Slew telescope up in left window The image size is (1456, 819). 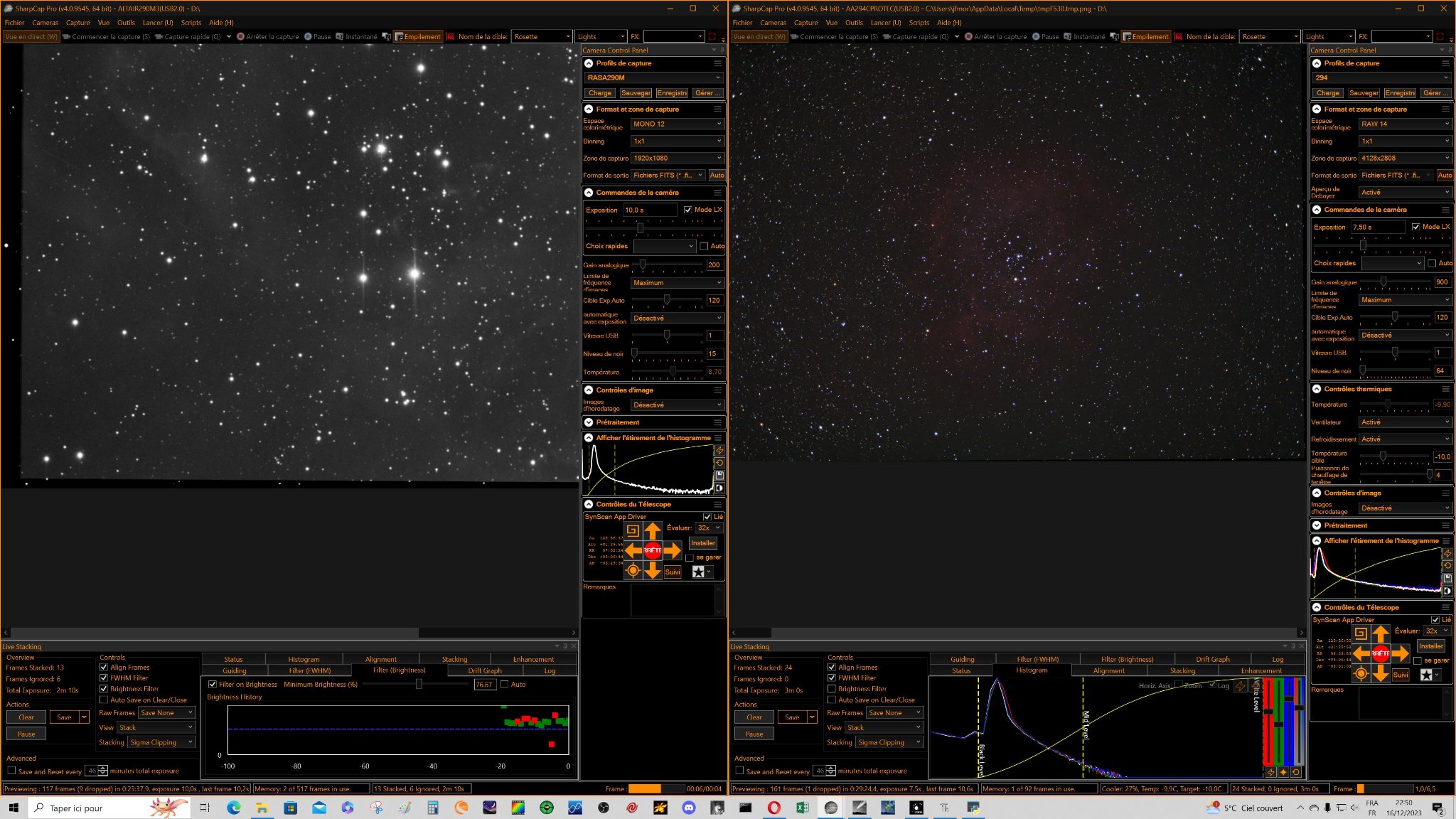click(653, 531)
